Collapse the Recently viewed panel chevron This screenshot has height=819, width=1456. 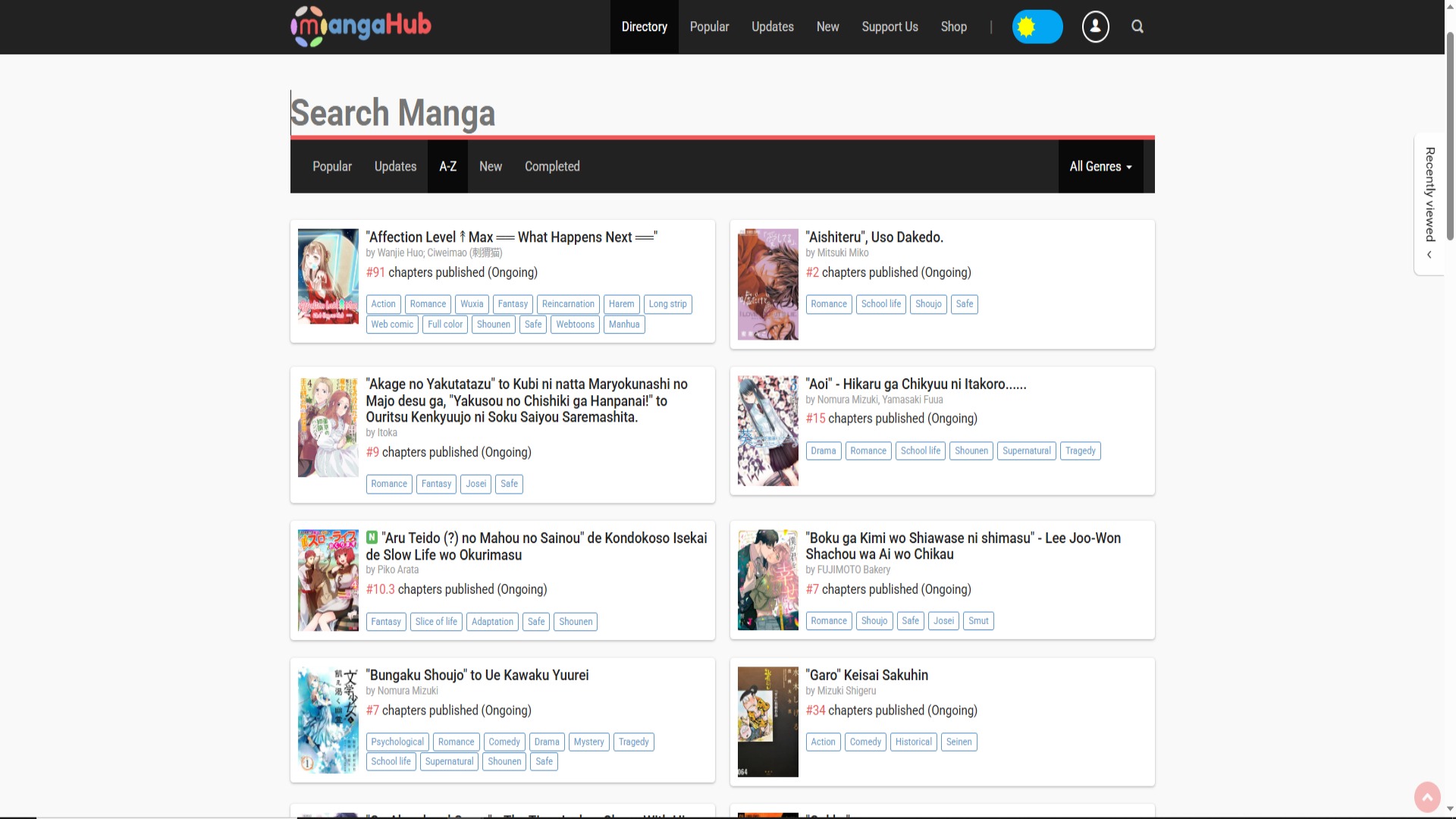(1429, 255)
